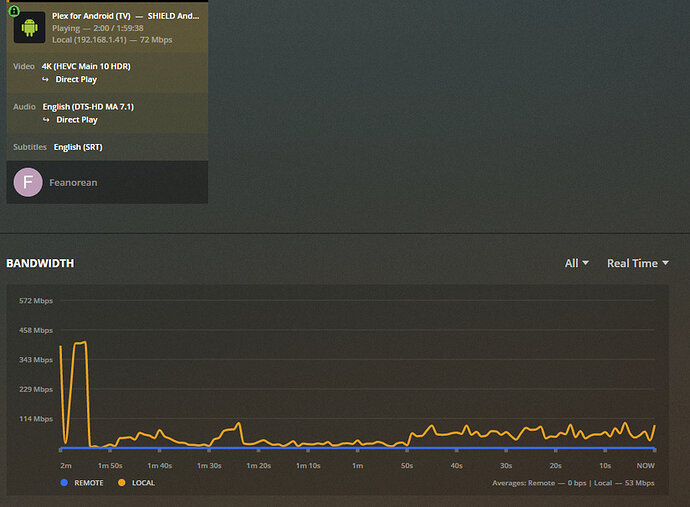Click the 572 Mbps axis label
The height and width of the screenshot is (507, 690).
pyautogui.click(x=36, y=301)
